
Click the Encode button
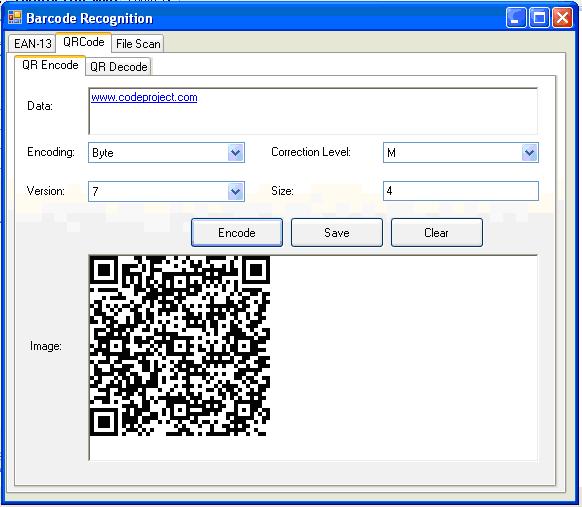pos(237,233)
